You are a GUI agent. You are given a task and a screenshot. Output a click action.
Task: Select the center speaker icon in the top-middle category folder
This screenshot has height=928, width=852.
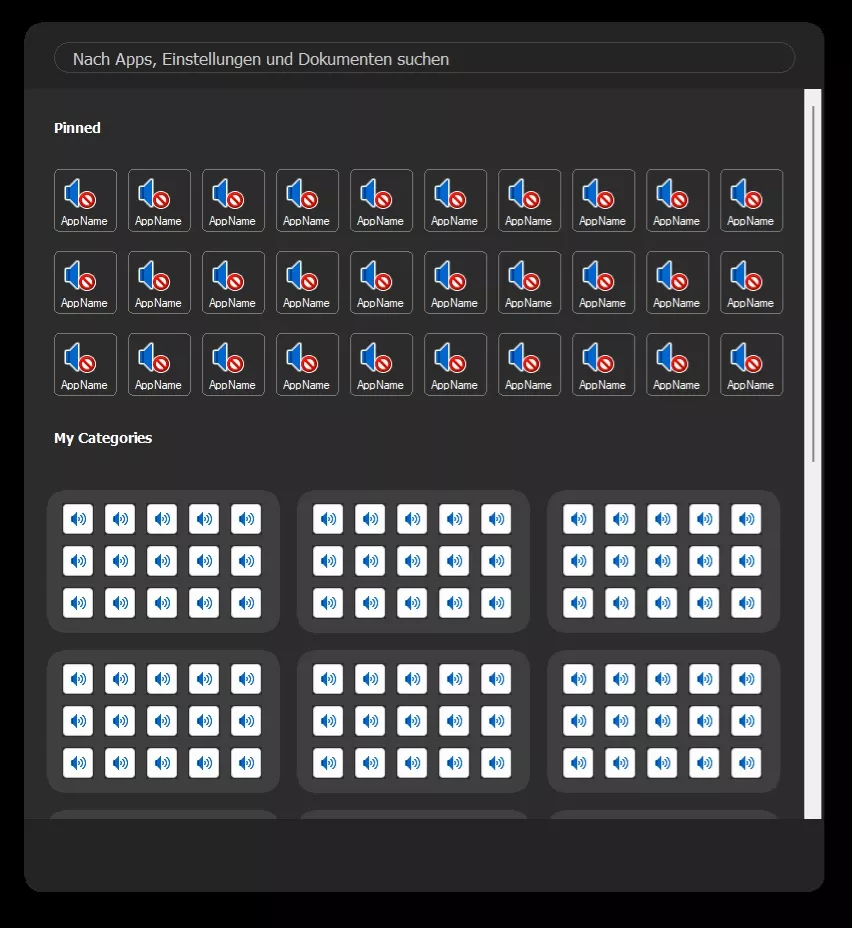click(412, 560)
